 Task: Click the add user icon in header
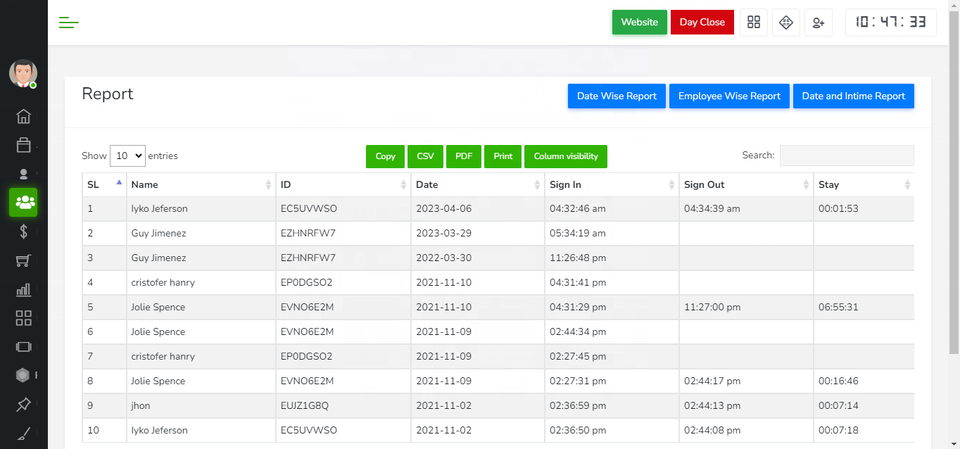pos(819,22)
